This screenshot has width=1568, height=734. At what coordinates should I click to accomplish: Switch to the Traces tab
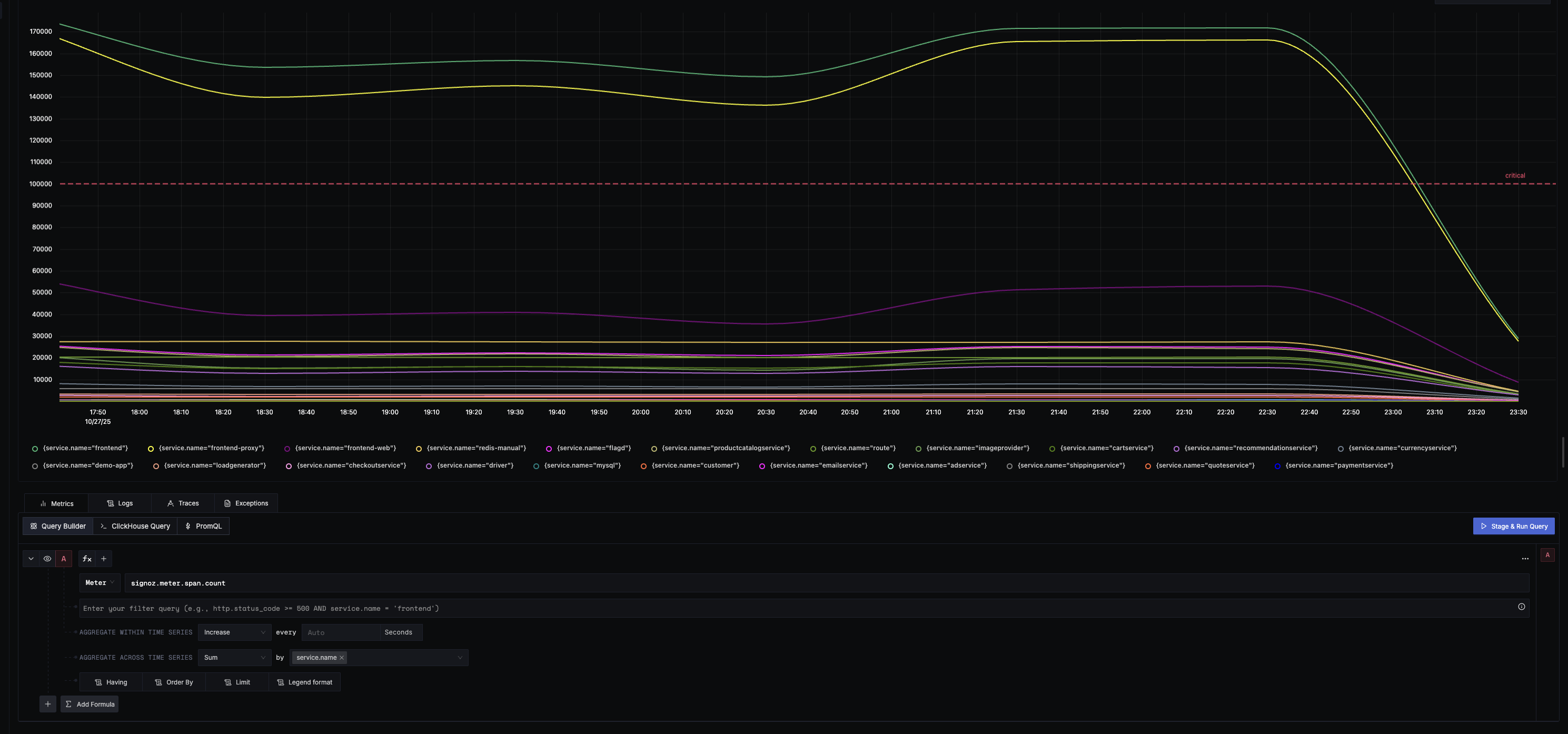coord(183,503)
